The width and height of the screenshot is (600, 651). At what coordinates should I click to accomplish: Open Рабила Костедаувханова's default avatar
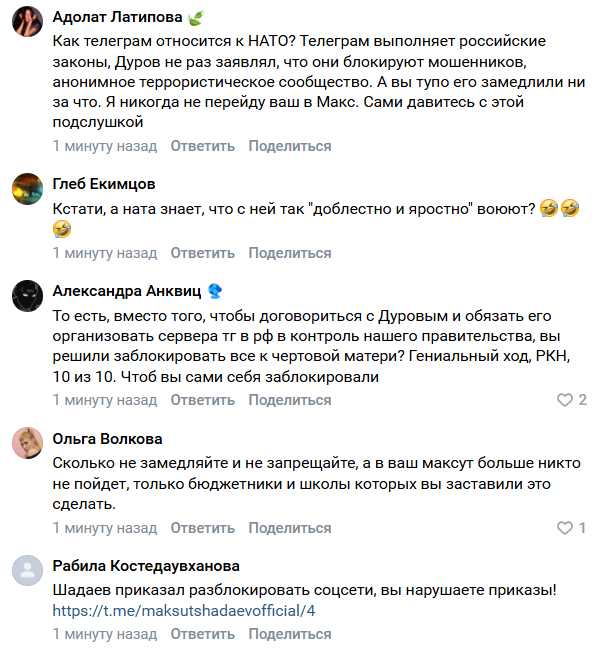pyautogui.click(x=27, y=568)
